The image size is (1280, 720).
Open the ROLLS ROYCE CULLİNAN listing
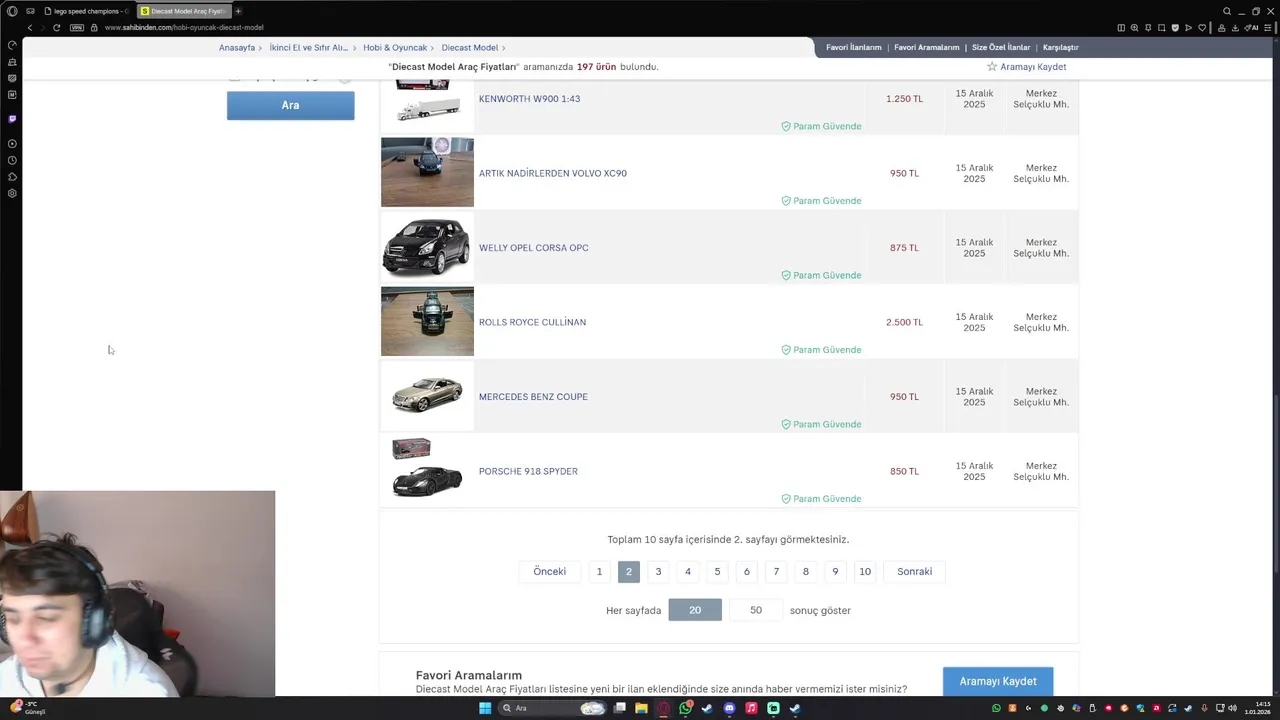pyautogui.click(x=532, y=322)
